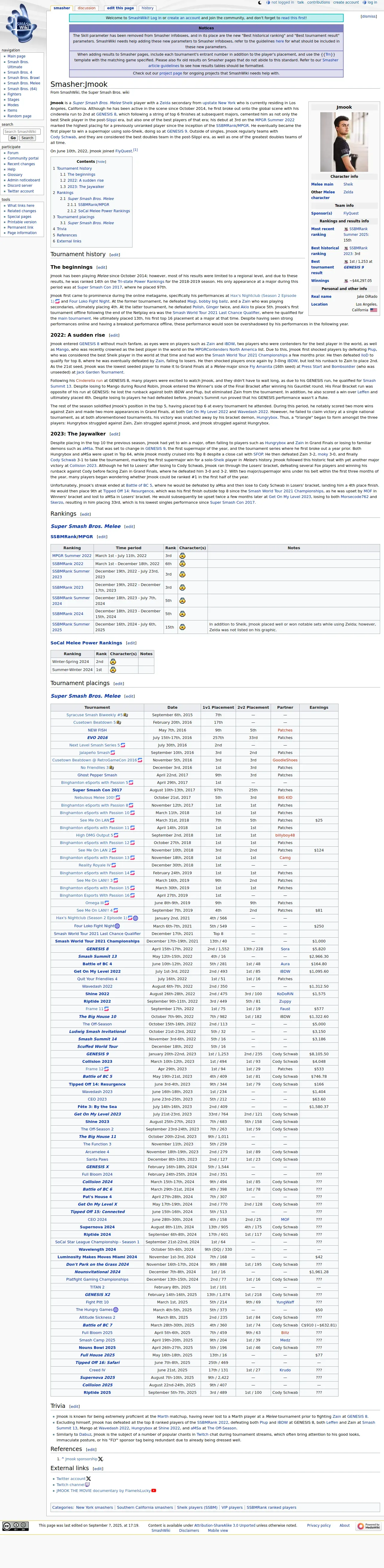This screenshot has height=1568, width=384.
Task: Click the Creative Commons license badge
Action: coord(15,1526)
